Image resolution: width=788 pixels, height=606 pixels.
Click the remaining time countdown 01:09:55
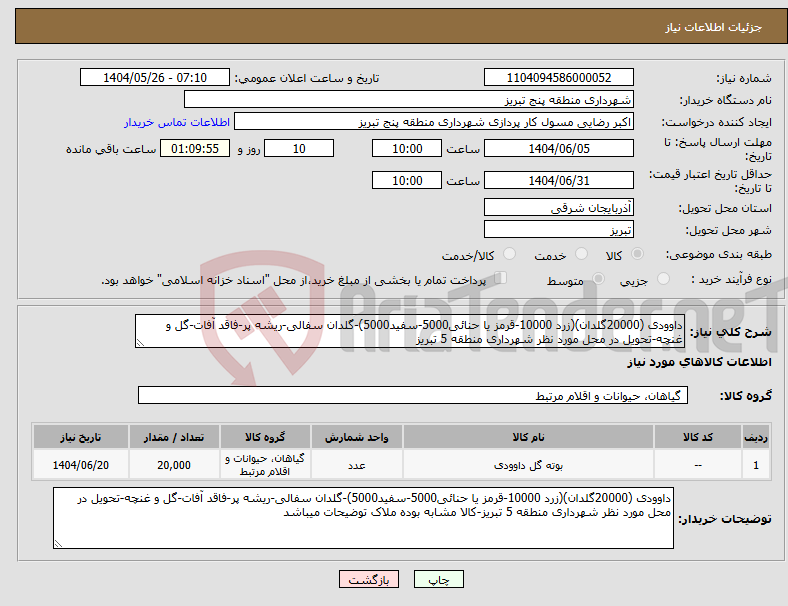pos(195,149)
